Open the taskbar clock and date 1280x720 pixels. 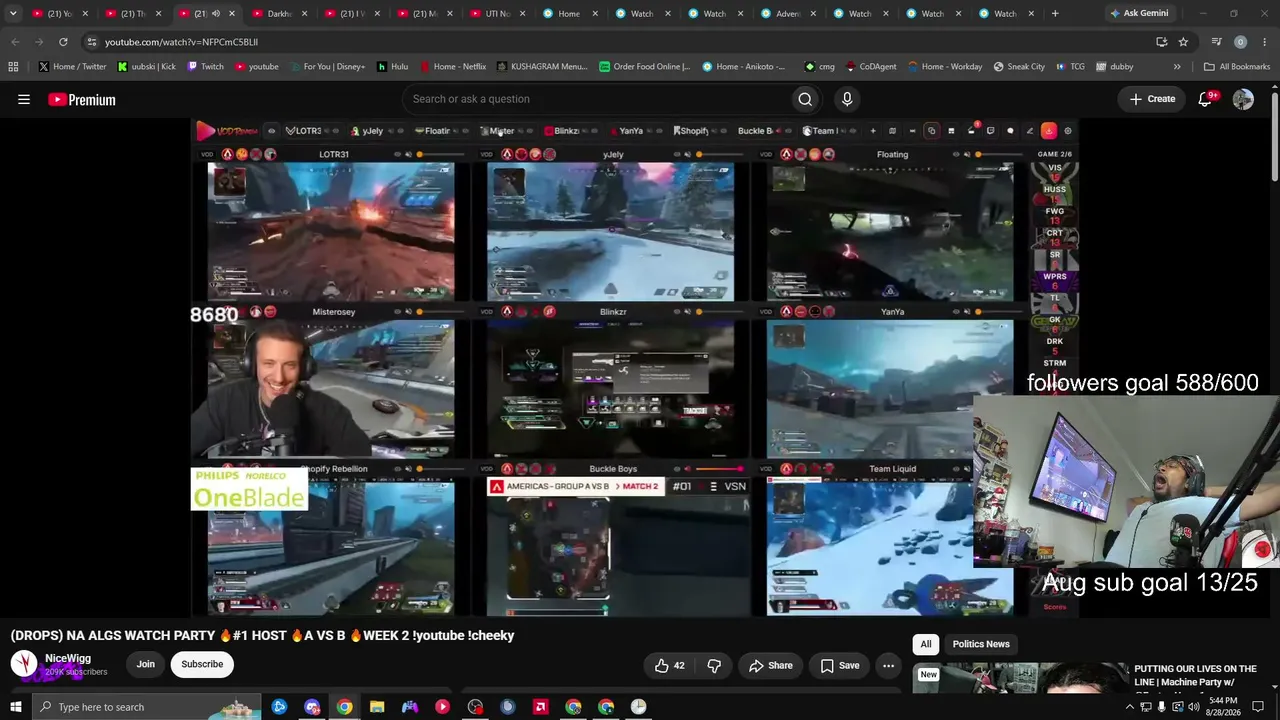click(x=1223, y=707)
